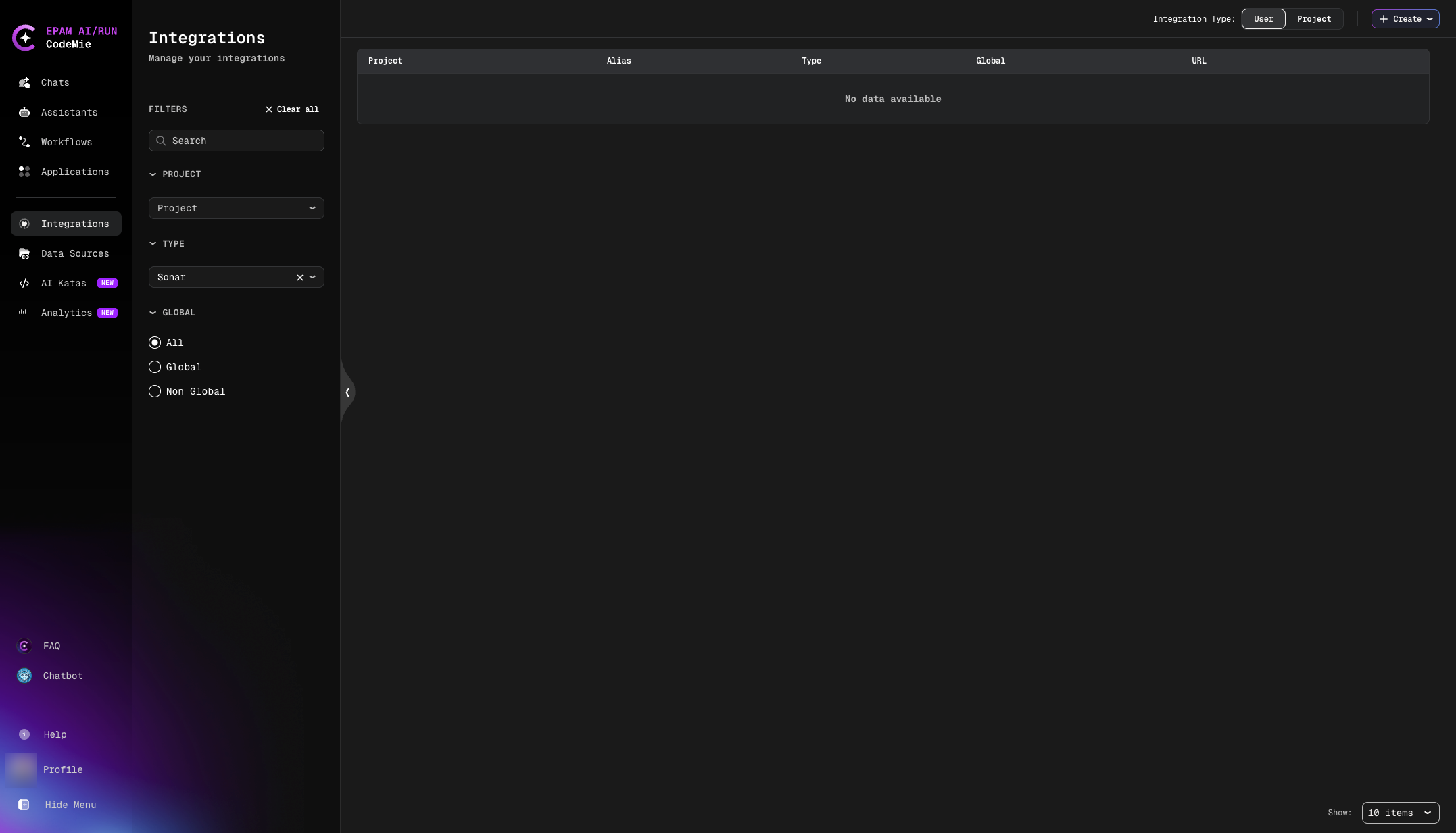Select the Global radio option

pyautogui.click(x=155, y=367)
